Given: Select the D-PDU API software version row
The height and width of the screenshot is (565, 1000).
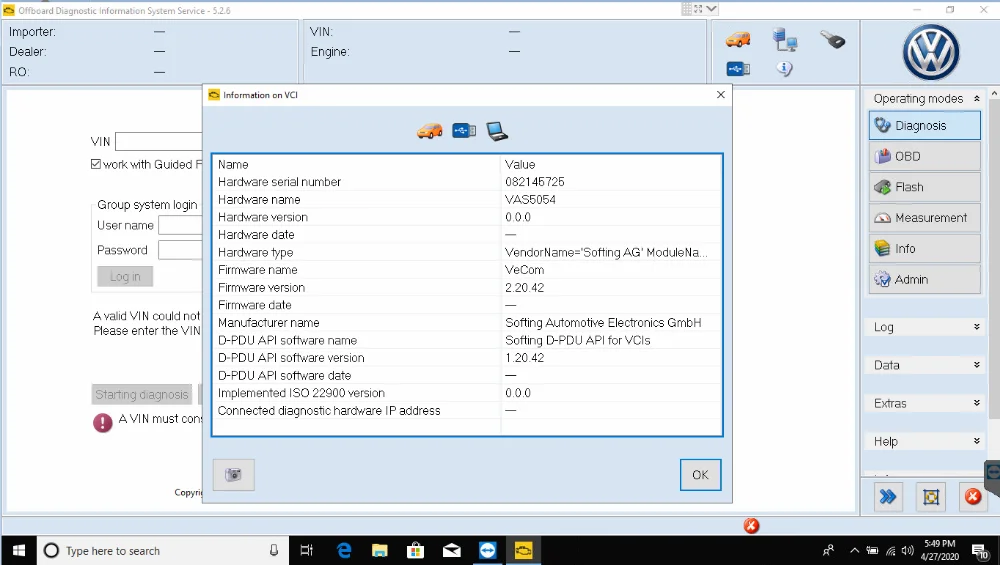Looking at the screenshot, I should [x=467, y=358].
